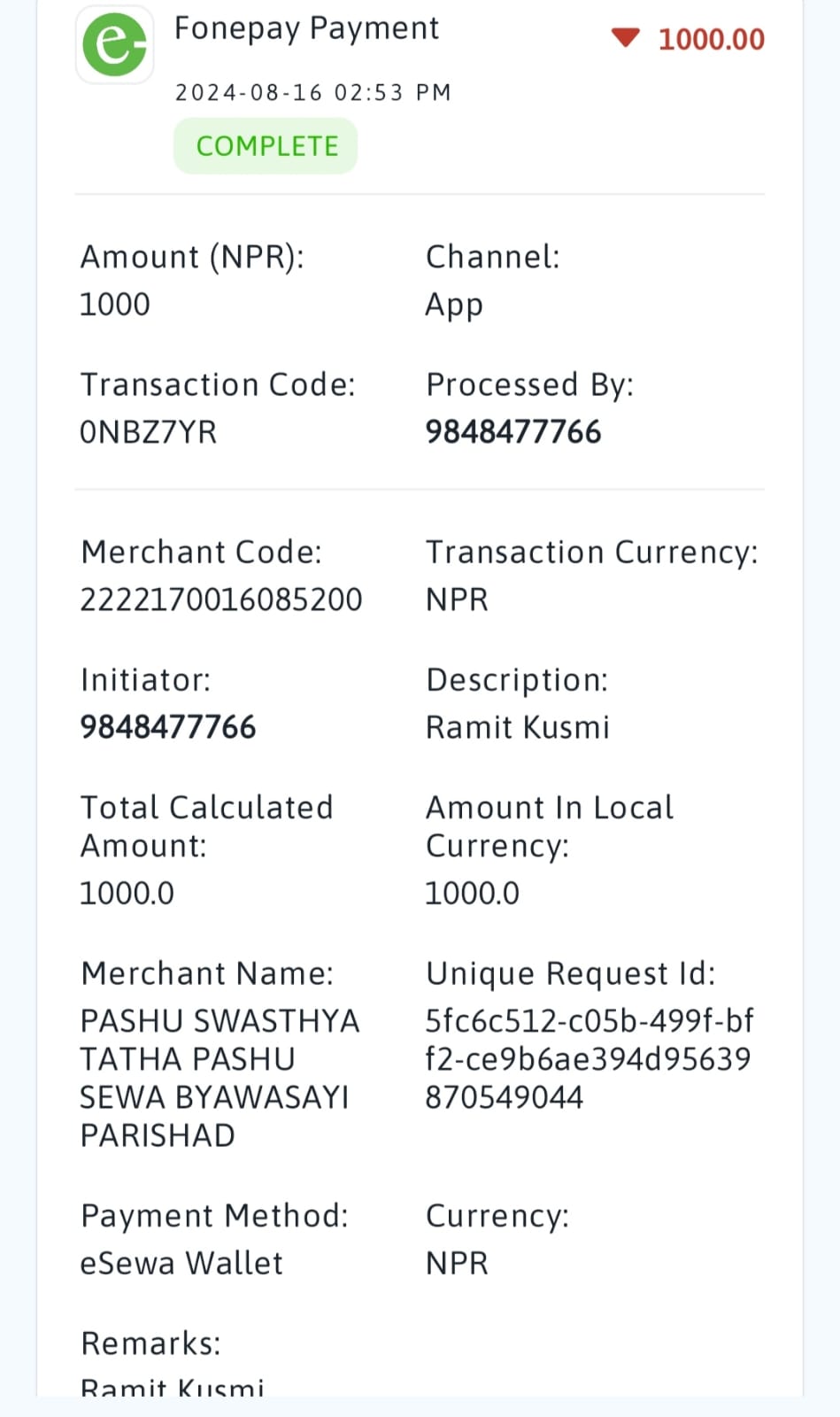Tap the Transaction Currency value NPR

[457, 600]
